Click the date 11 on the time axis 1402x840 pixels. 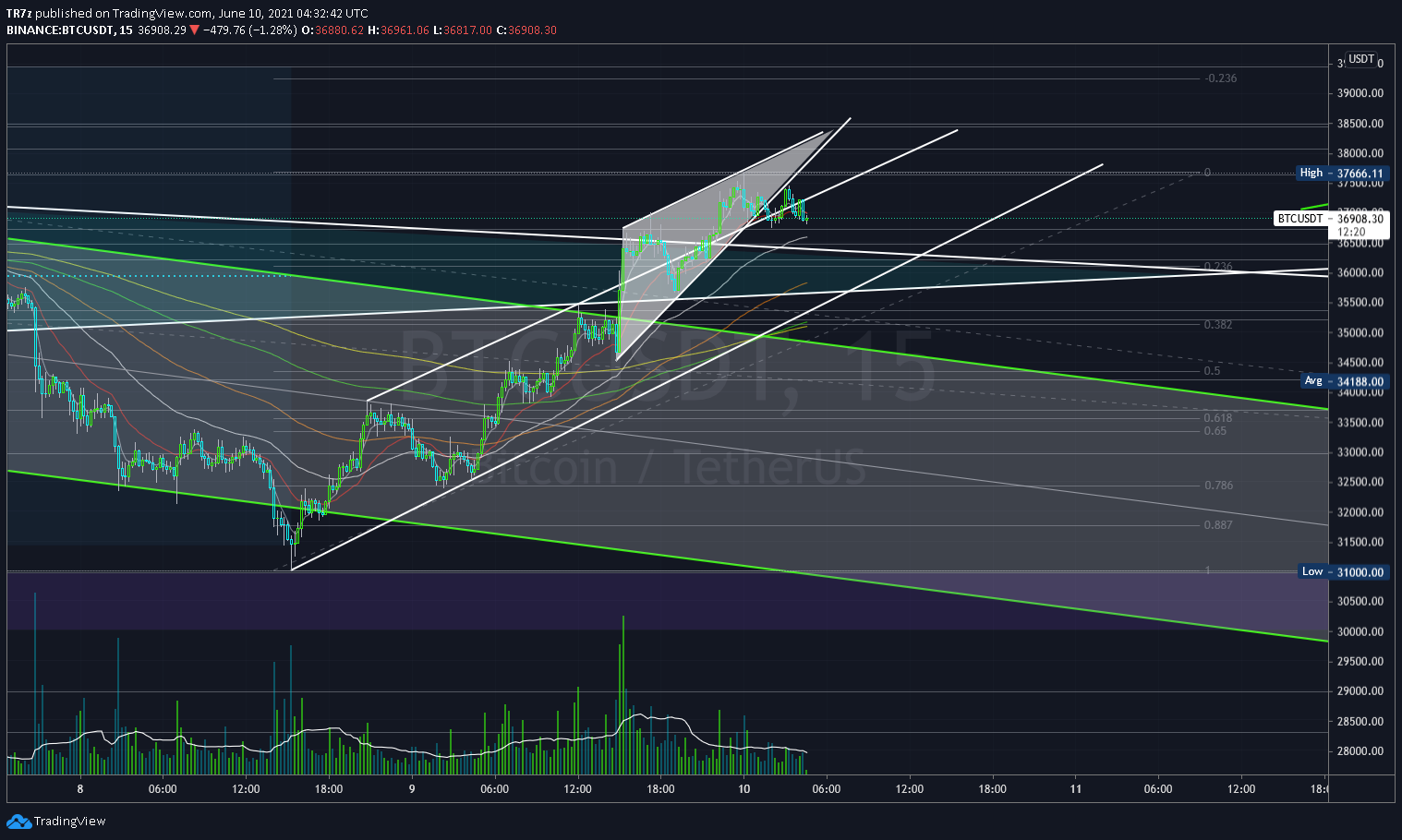point(1076,789)
